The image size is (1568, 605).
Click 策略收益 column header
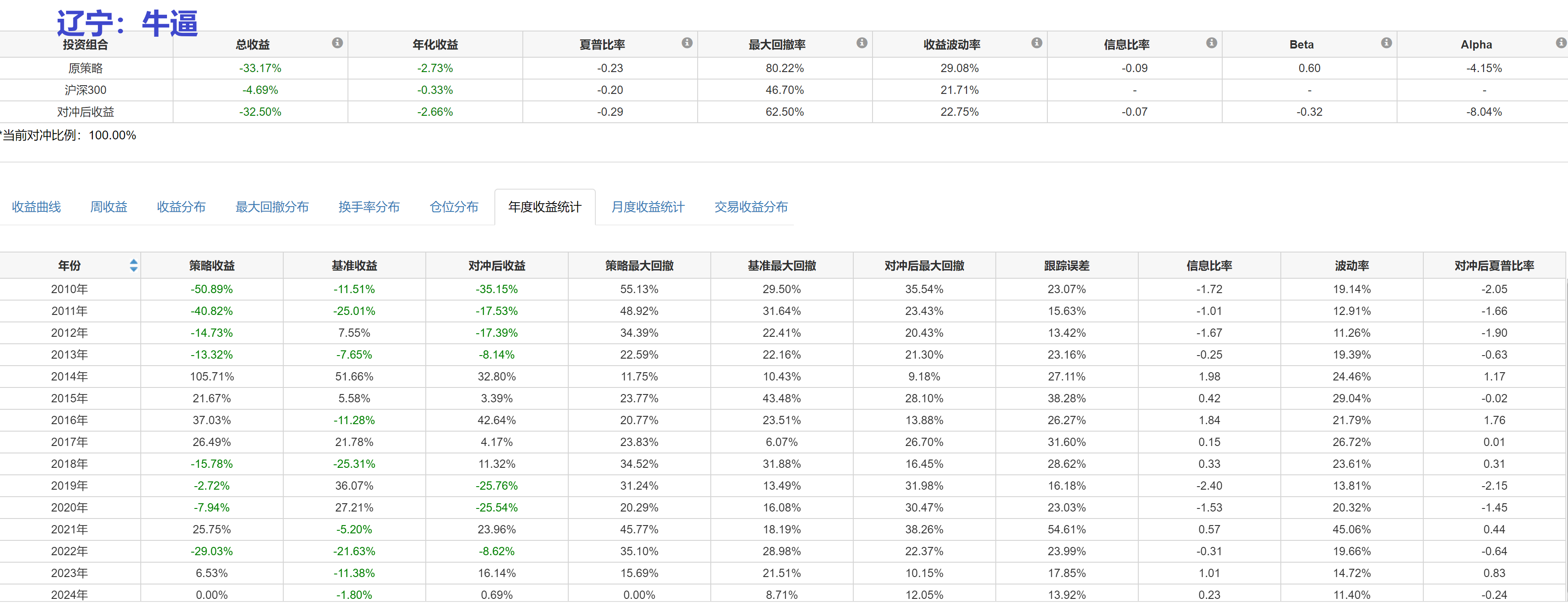click(212, 266)
